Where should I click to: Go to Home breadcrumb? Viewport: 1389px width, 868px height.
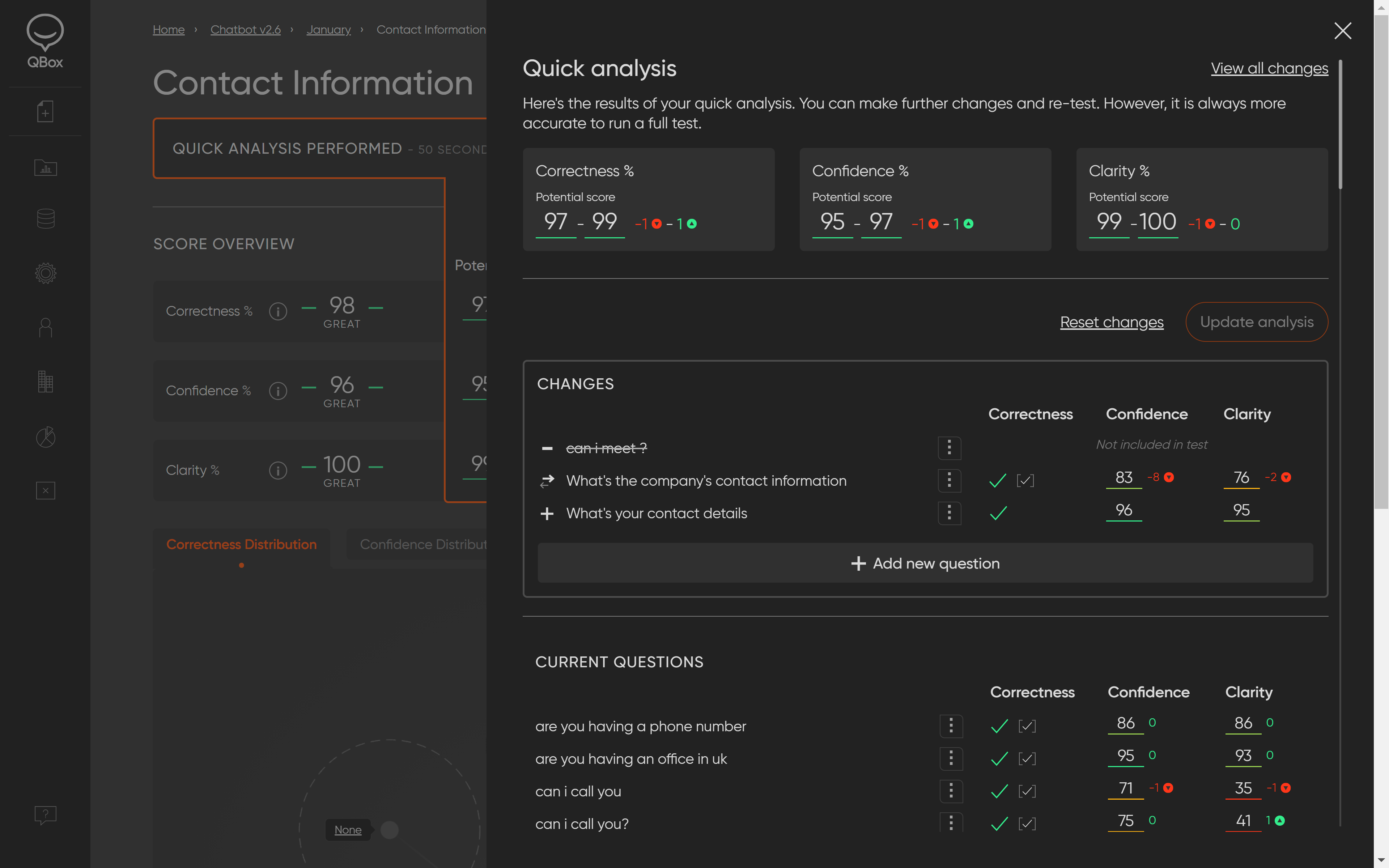[x=169, y=30]
